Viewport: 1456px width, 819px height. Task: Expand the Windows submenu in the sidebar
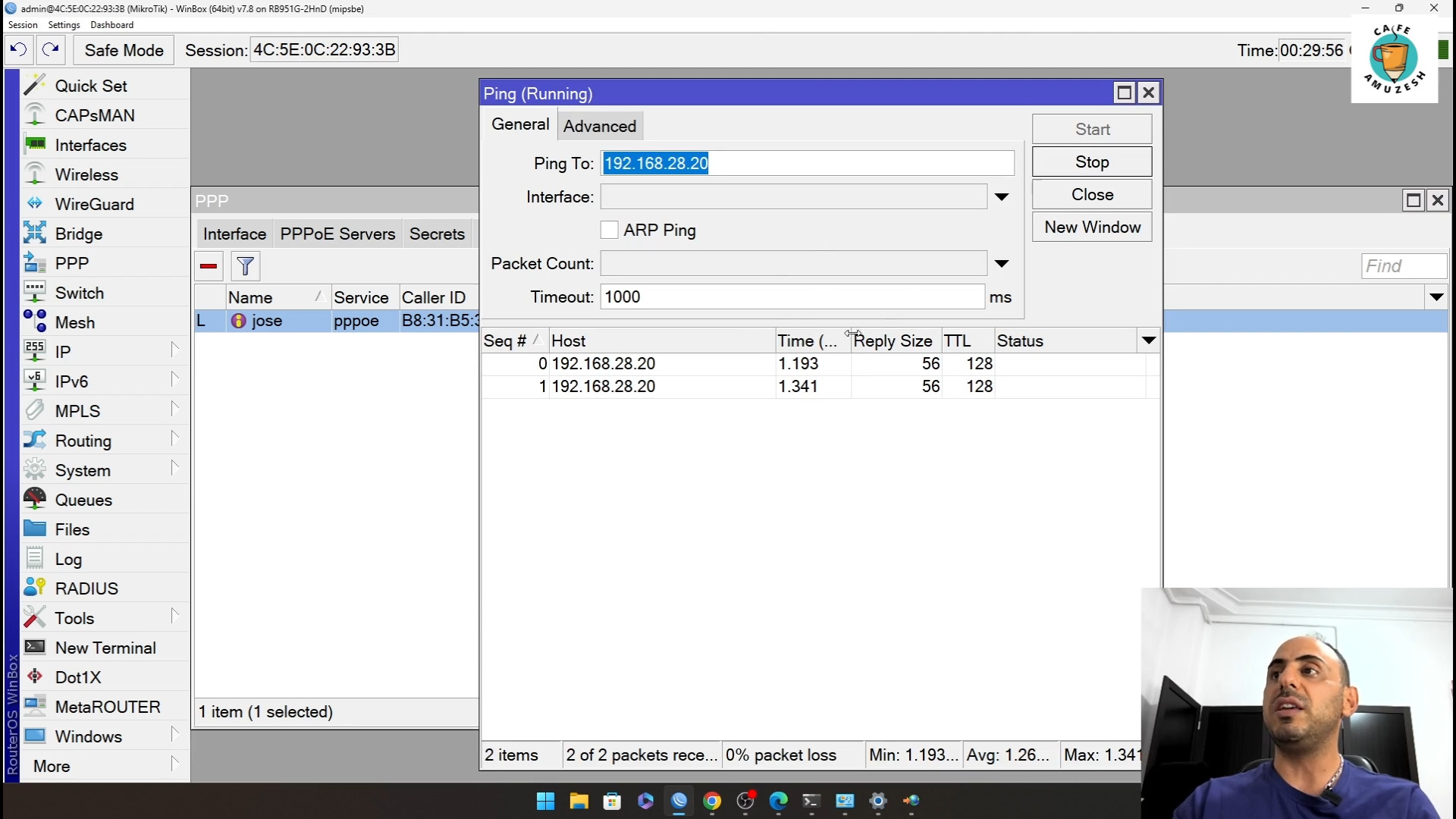(x=105, y=736)
